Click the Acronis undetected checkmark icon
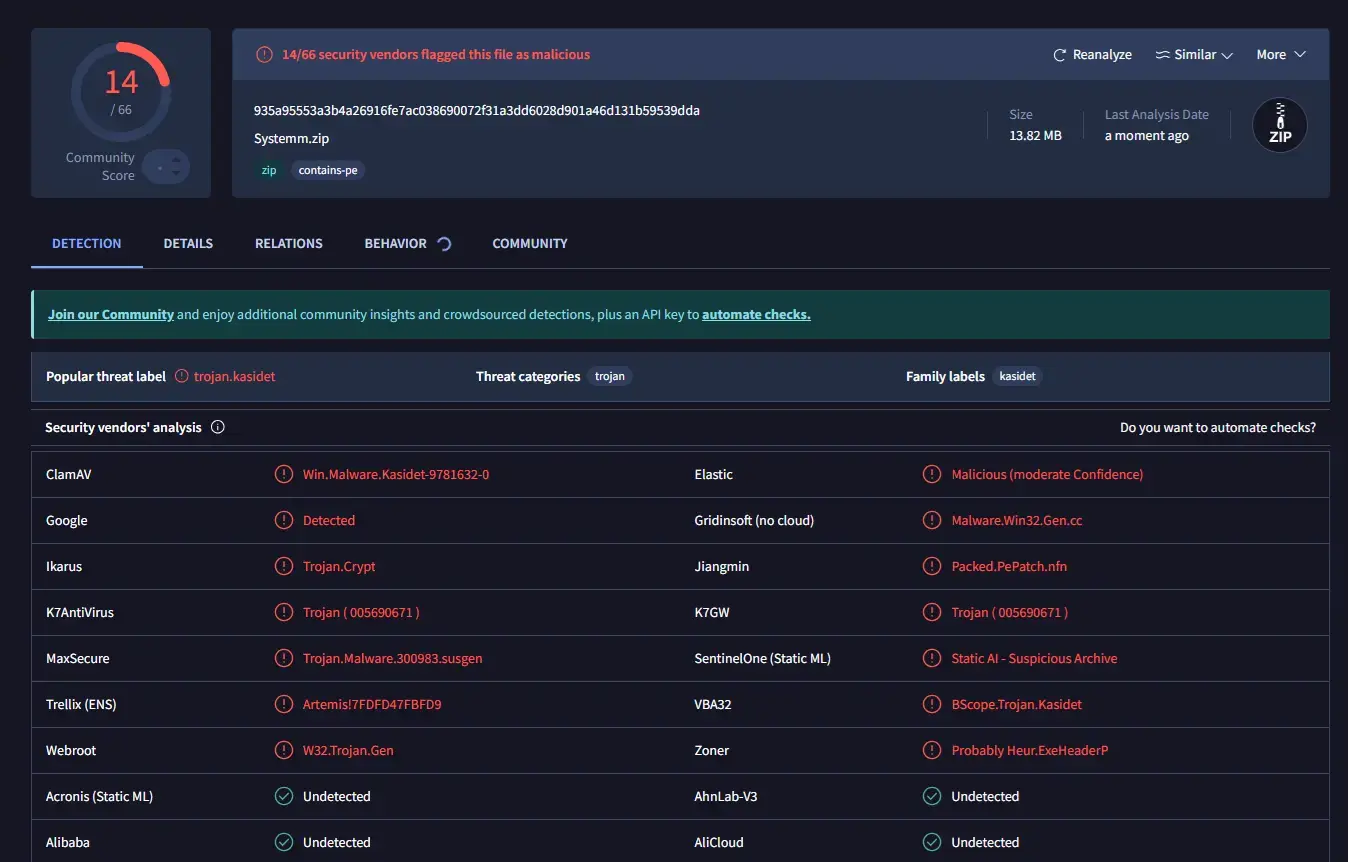 pyautogui.click(x=284, y=796)
